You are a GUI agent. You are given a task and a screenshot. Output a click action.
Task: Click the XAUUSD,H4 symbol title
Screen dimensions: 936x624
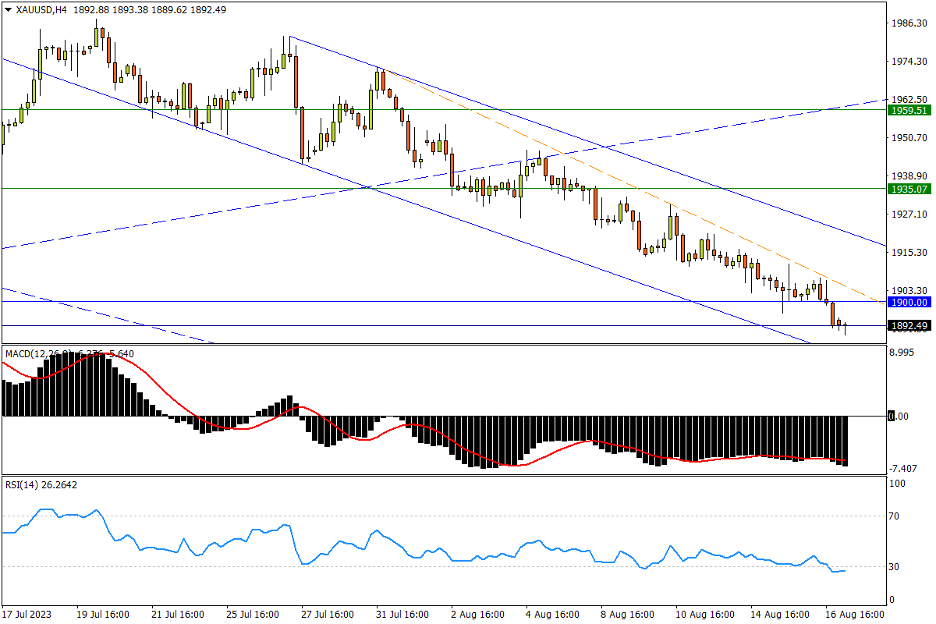[x=38, y=9]
